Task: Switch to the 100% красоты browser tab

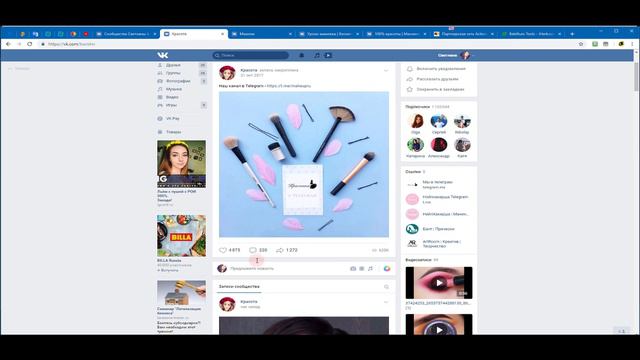Action: point(396,34)
